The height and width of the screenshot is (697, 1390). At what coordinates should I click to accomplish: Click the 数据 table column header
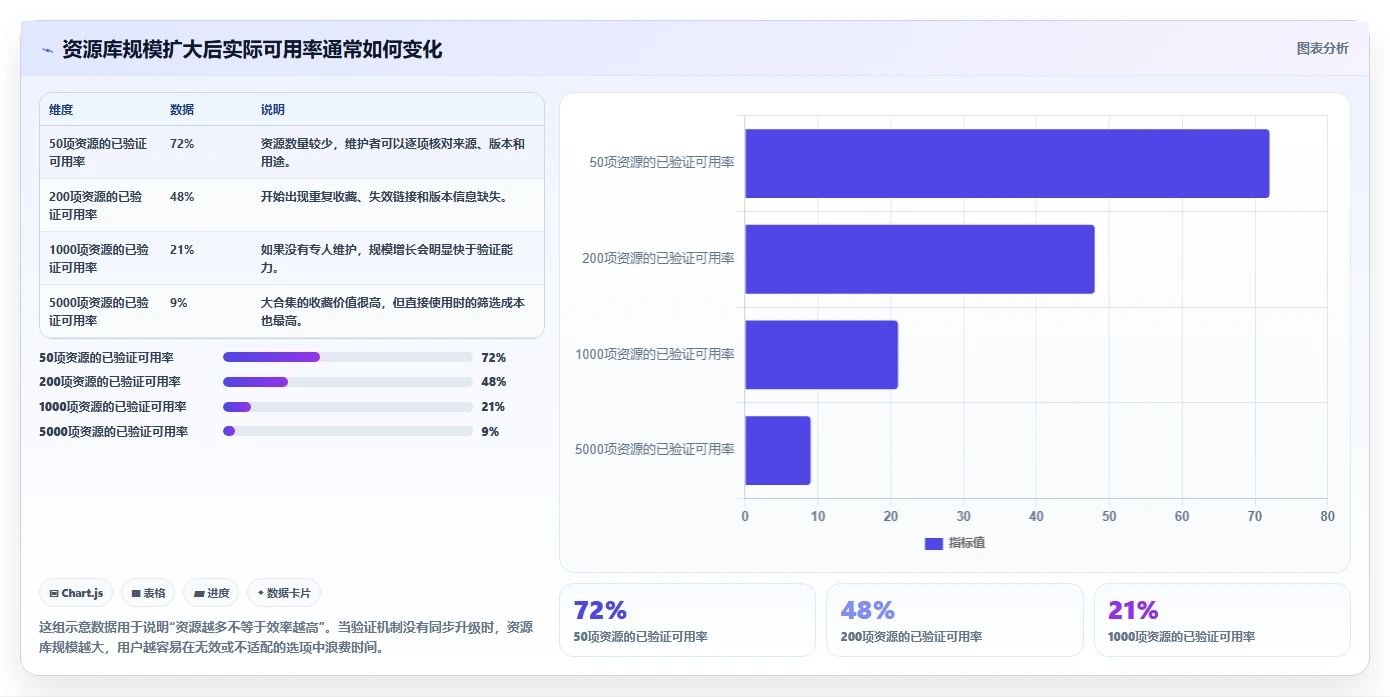(x=182, y=110)
